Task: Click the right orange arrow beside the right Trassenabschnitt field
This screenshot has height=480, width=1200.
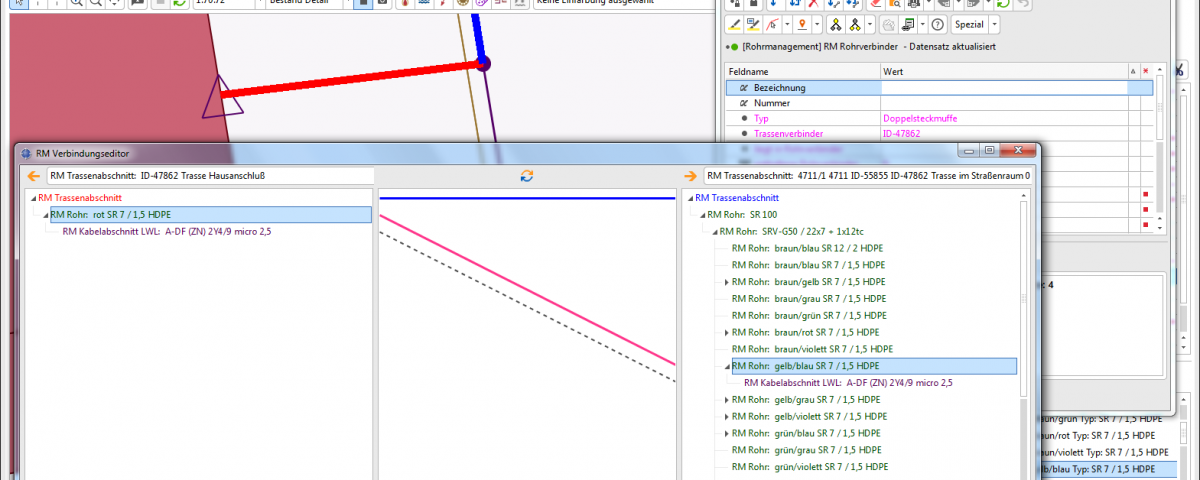Action: tap(690, 176)
